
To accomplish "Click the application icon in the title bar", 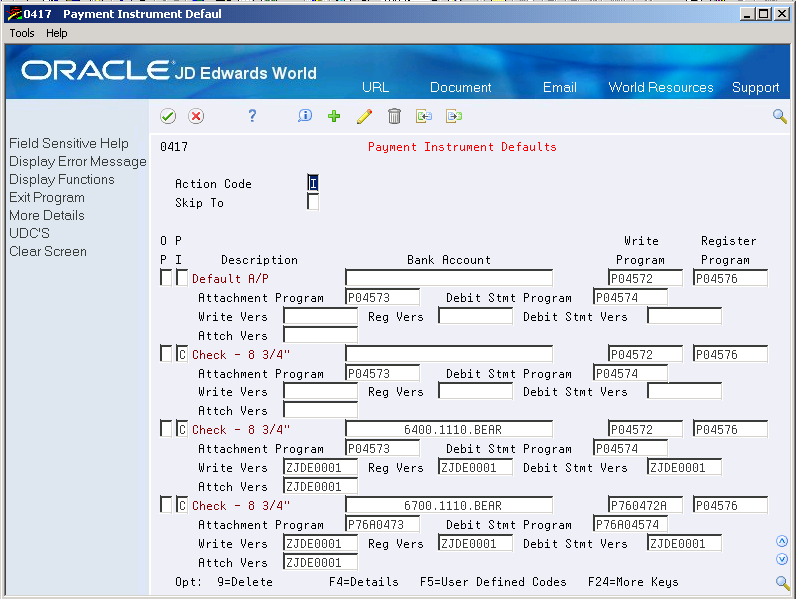I will [x=14, y=14].
